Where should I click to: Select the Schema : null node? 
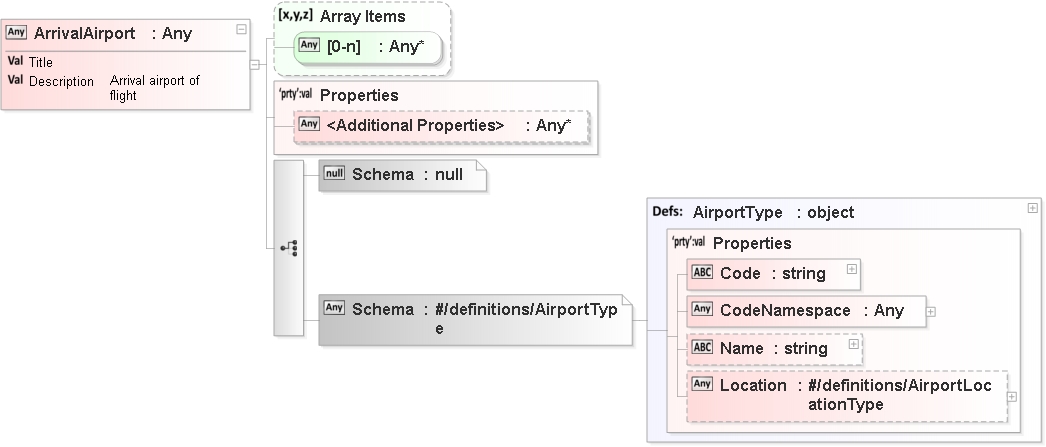point(402,175)
